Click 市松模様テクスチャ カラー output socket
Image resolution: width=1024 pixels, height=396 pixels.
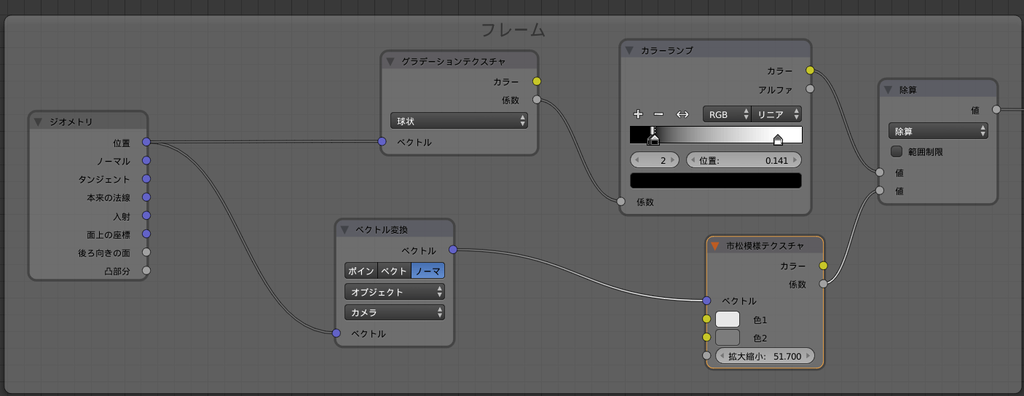[823, 266]
